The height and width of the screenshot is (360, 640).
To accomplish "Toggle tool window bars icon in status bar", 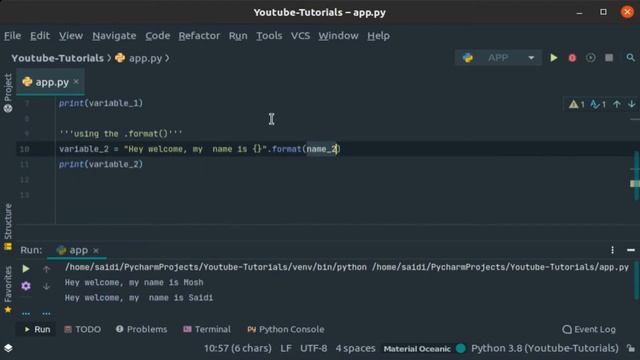I will [x=8, y=348].
